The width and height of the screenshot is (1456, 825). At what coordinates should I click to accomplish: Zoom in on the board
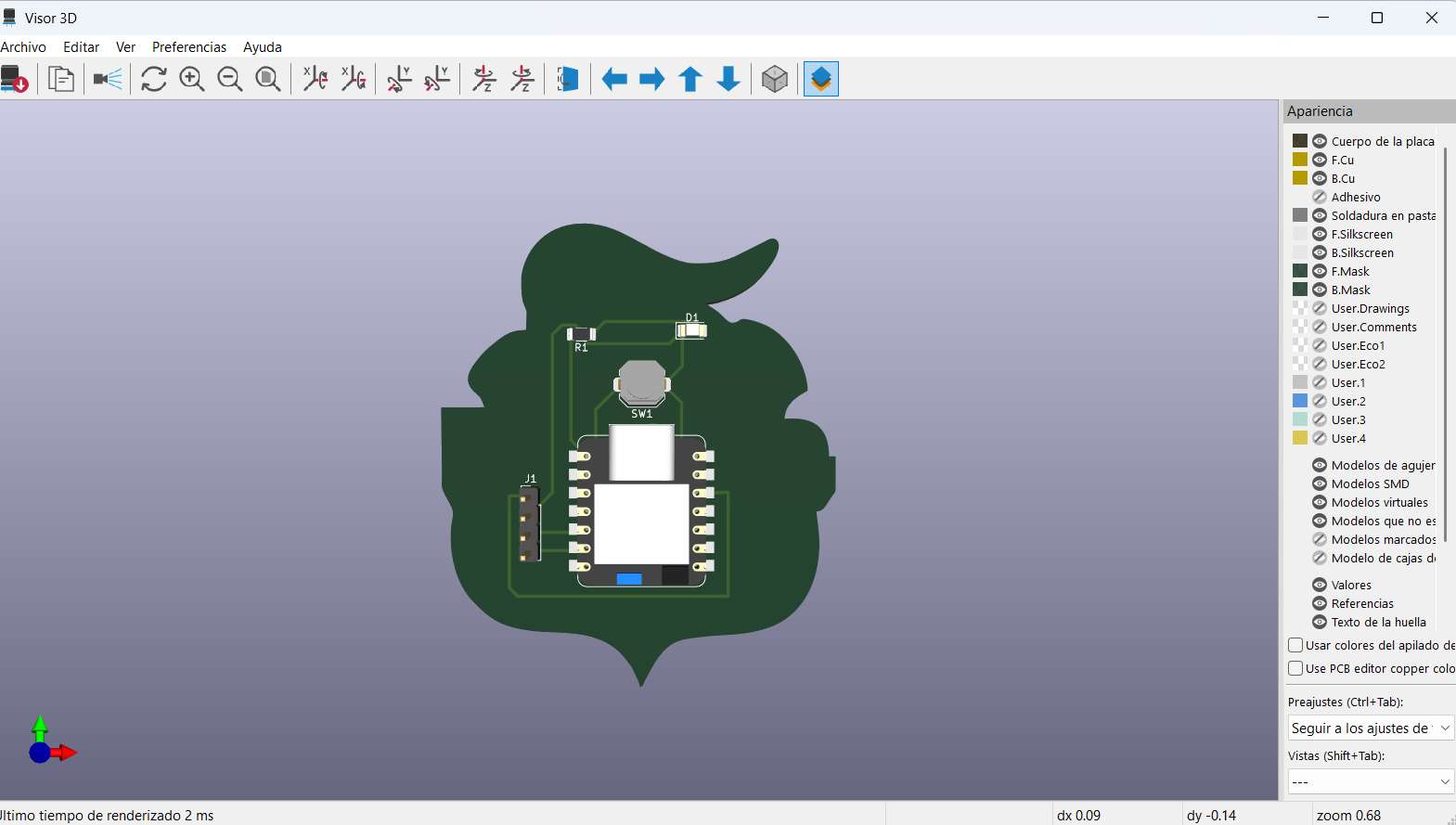pyautogui.click(x=192, y=79)
